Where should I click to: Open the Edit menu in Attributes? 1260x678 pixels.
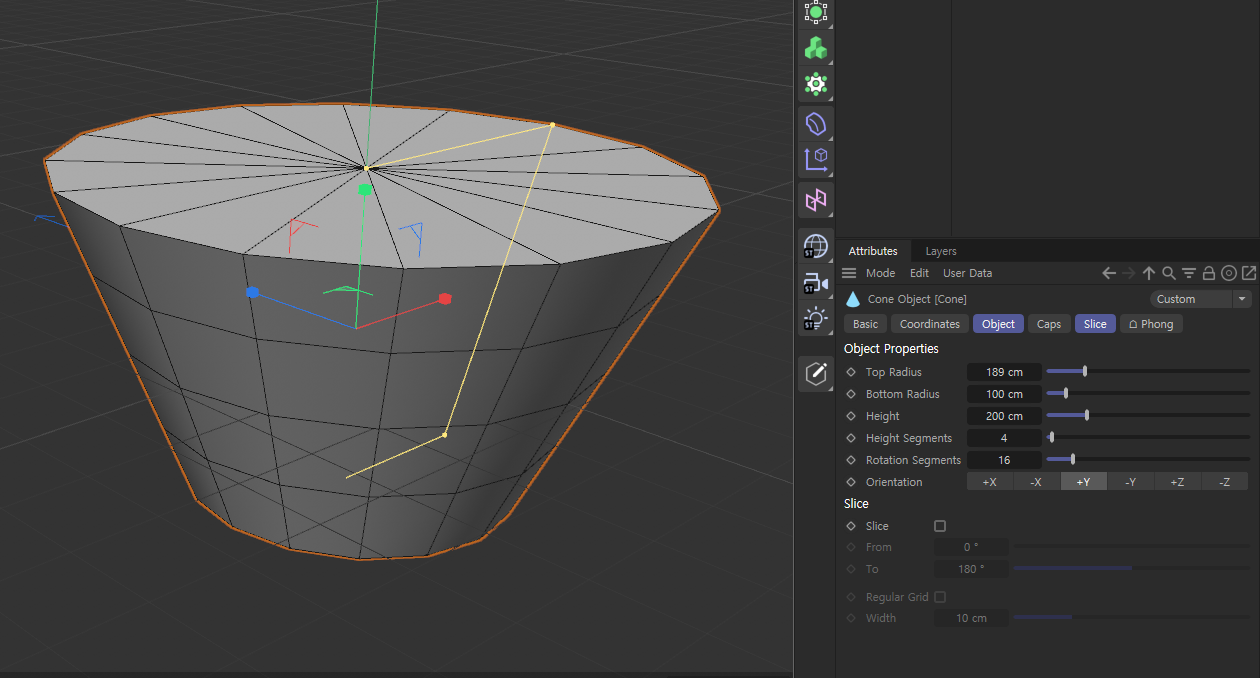pos(920,273)
